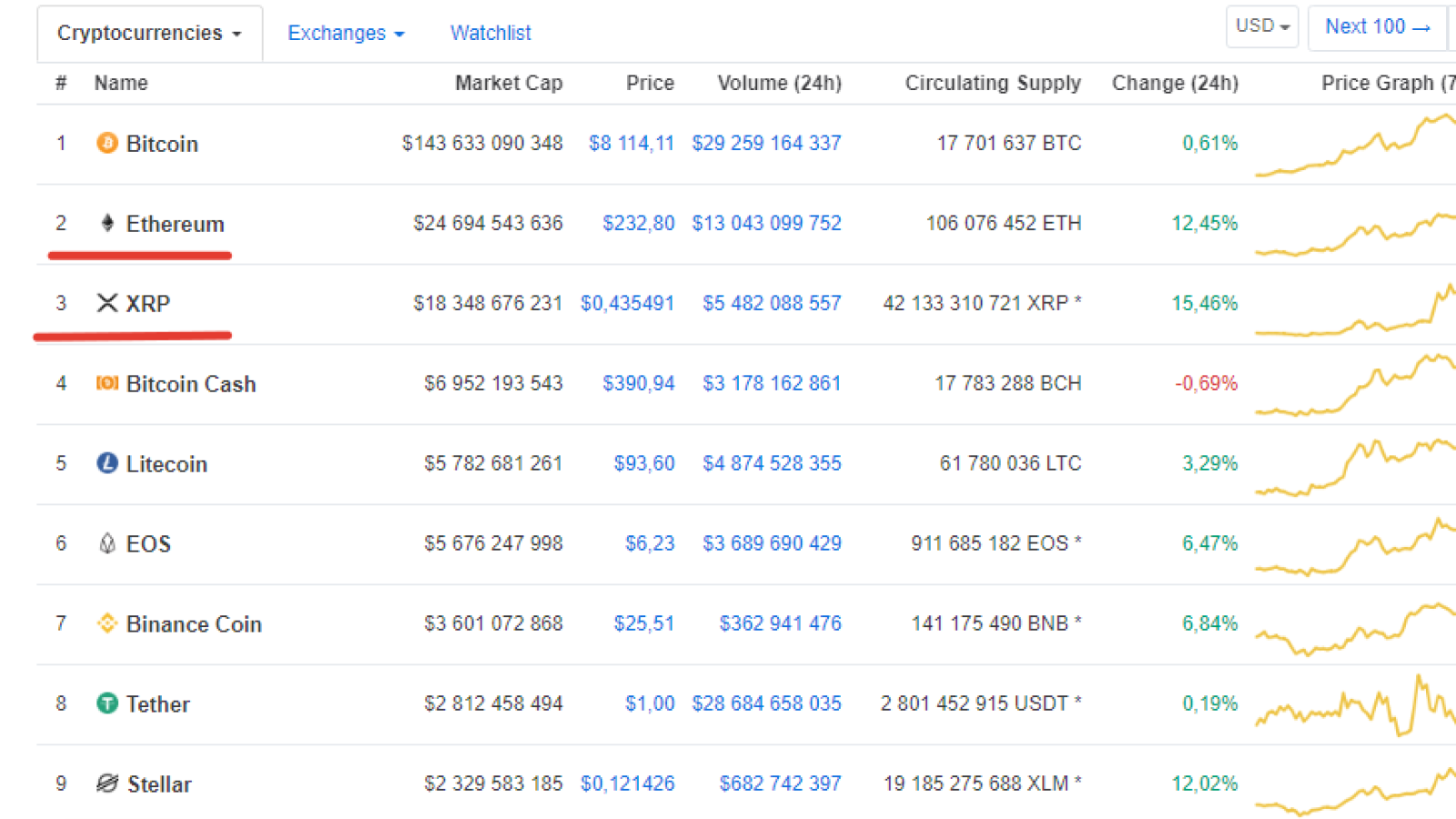Click Ethereum market cap $24 694 543 636
Viewport: 1456px width, 819px height.
[x=488, y=223]
